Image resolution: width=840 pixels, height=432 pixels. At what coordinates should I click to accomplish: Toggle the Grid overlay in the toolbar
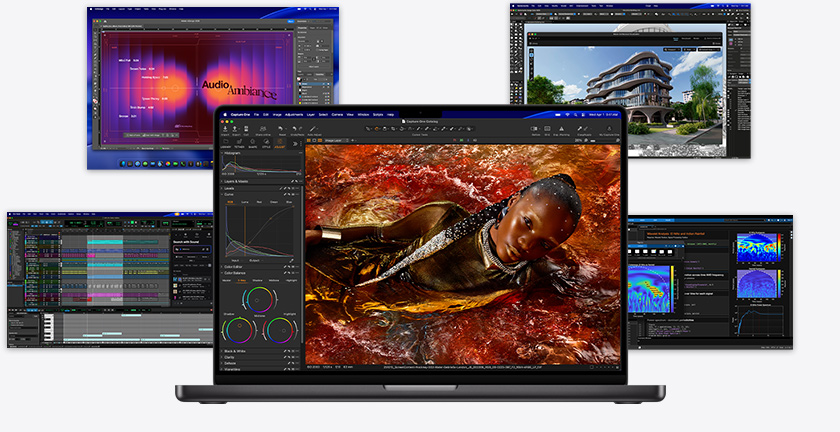point(547,129)
